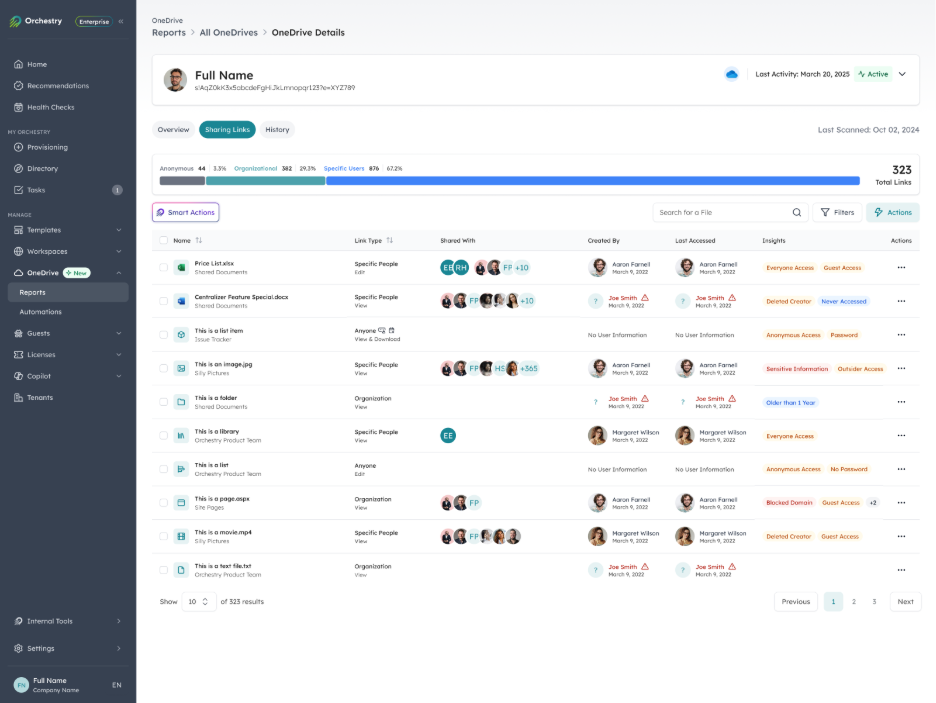Click the Orchestry logo icon
This screenshot has height=703, width=936.
[x=16, y=21]
